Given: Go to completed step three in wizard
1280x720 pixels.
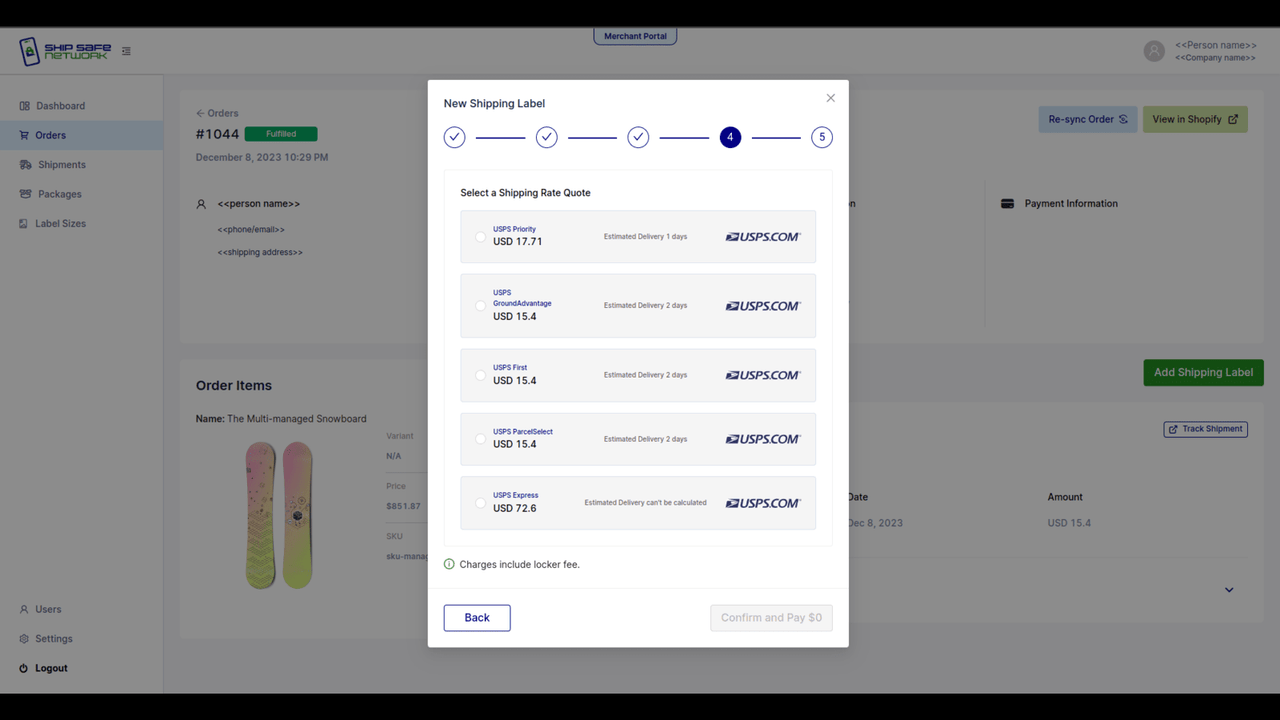Looking at the screenshot, I should click(638, 137).
